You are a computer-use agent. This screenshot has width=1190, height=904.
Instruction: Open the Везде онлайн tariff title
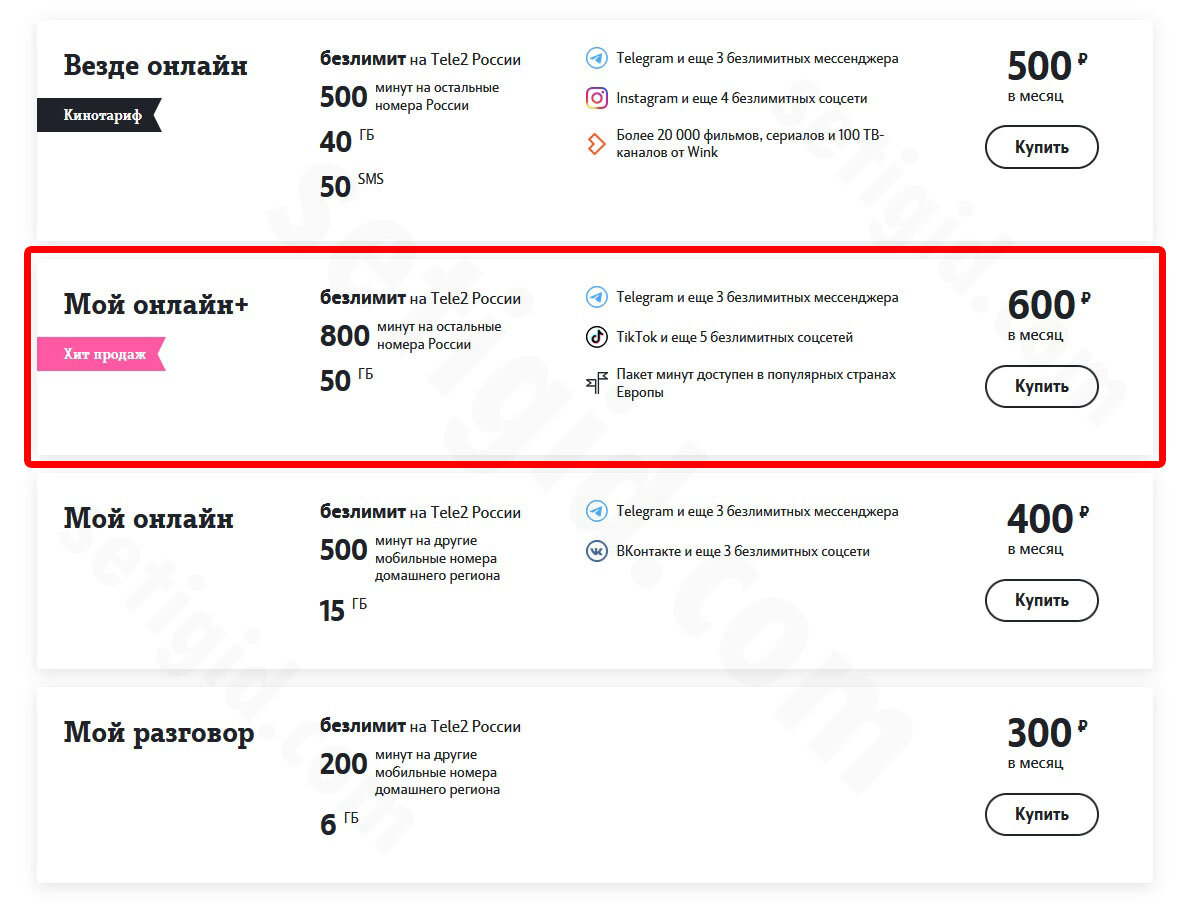(x=156, y=66)
